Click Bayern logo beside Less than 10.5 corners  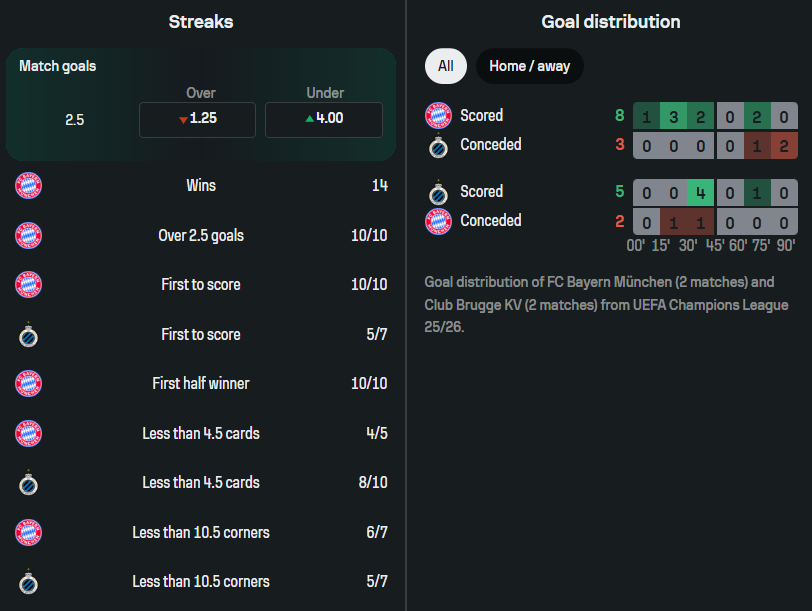29,533
